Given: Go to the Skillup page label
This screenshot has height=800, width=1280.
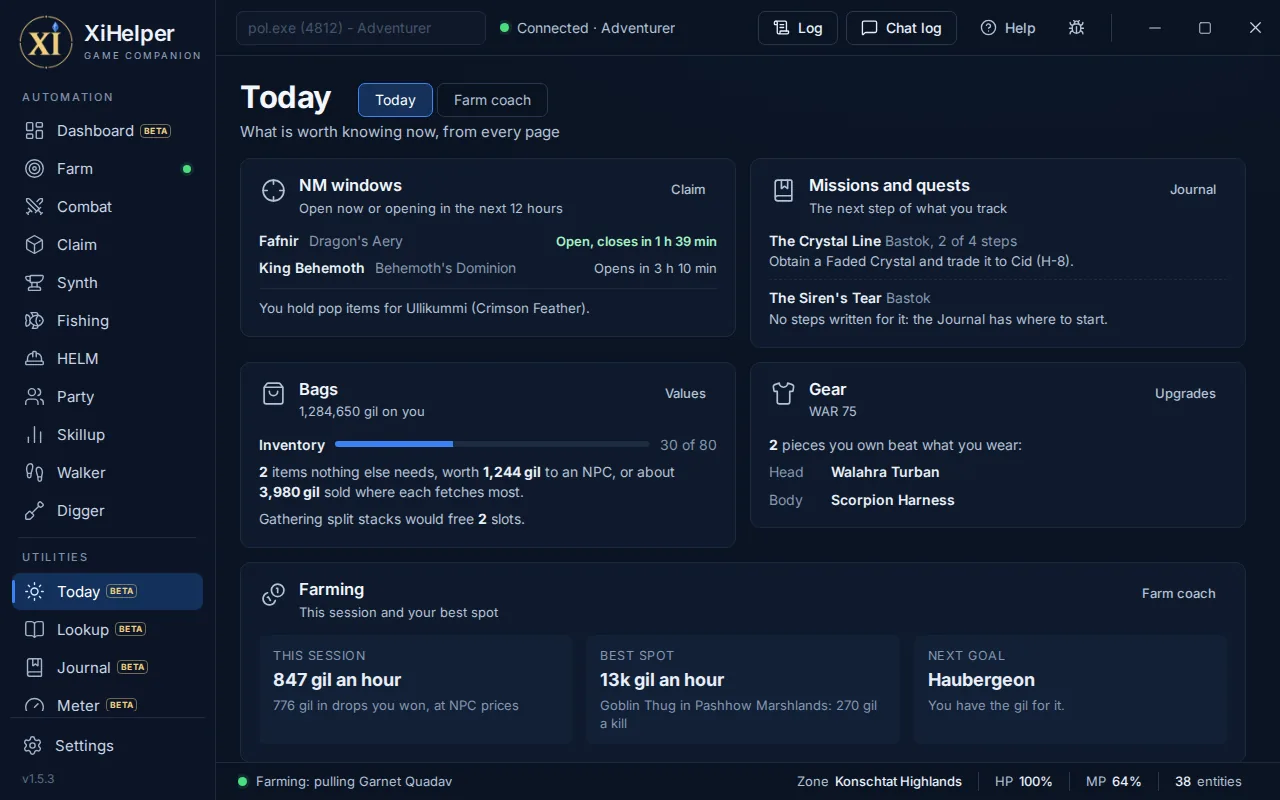Looking at the screenshot, I should [81, 435].
